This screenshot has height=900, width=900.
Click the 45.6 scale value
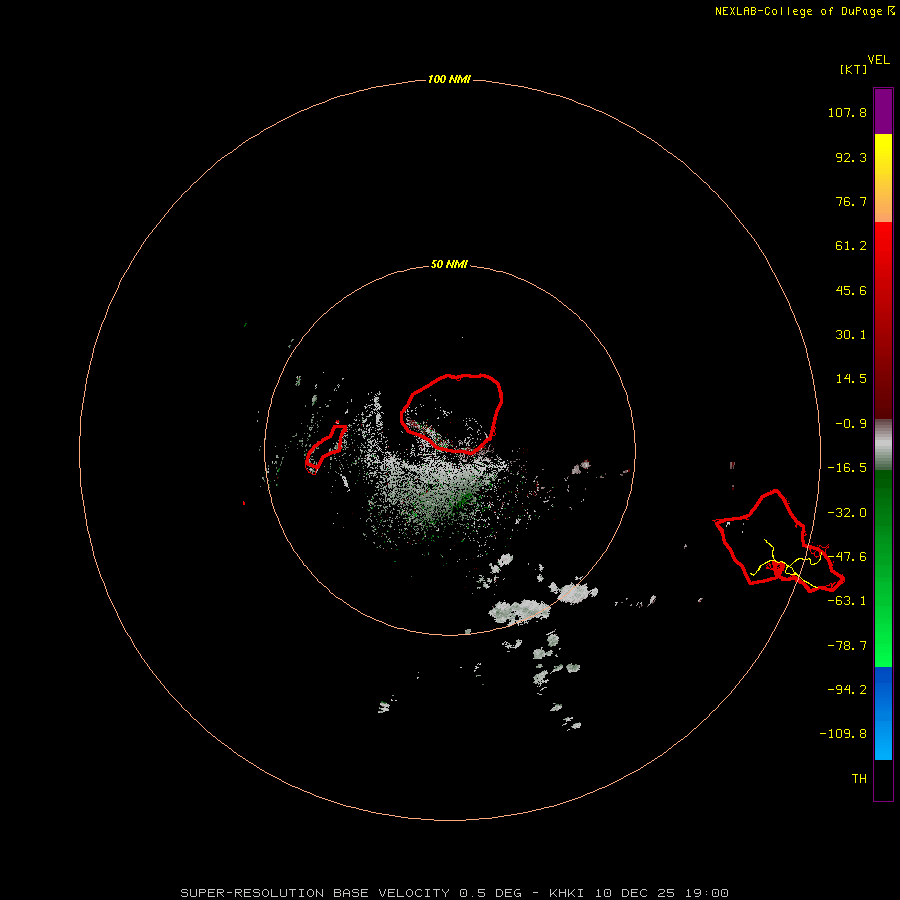click(x=851, y=290)
